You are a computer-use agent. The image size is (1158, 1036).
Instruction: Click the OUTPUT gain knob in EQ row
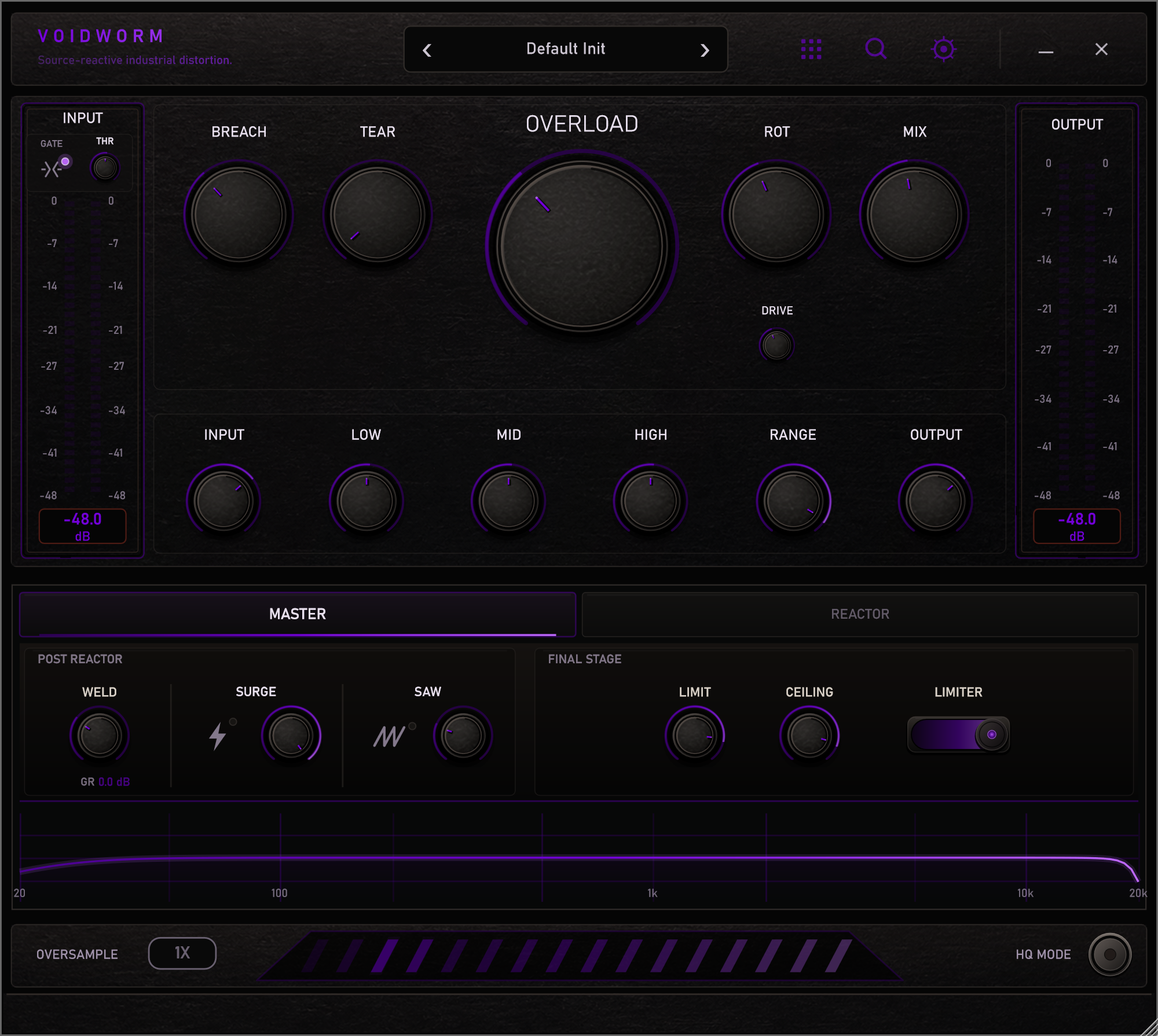pos(935,501)
